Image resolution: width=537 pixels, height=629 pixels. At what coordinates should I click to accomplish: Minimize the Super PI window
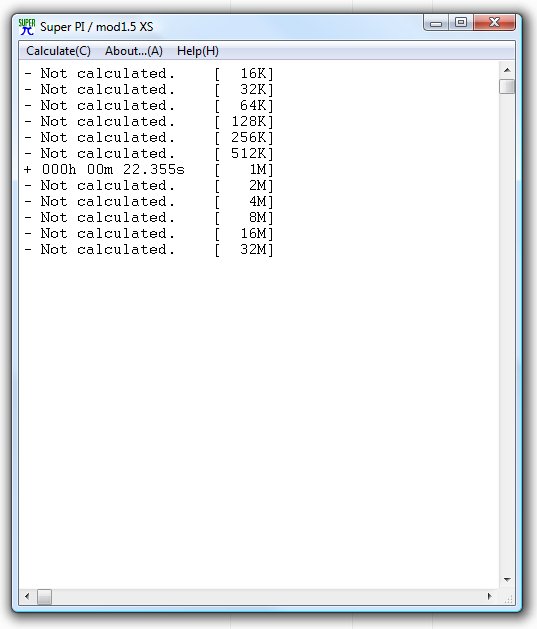(436, 23)
